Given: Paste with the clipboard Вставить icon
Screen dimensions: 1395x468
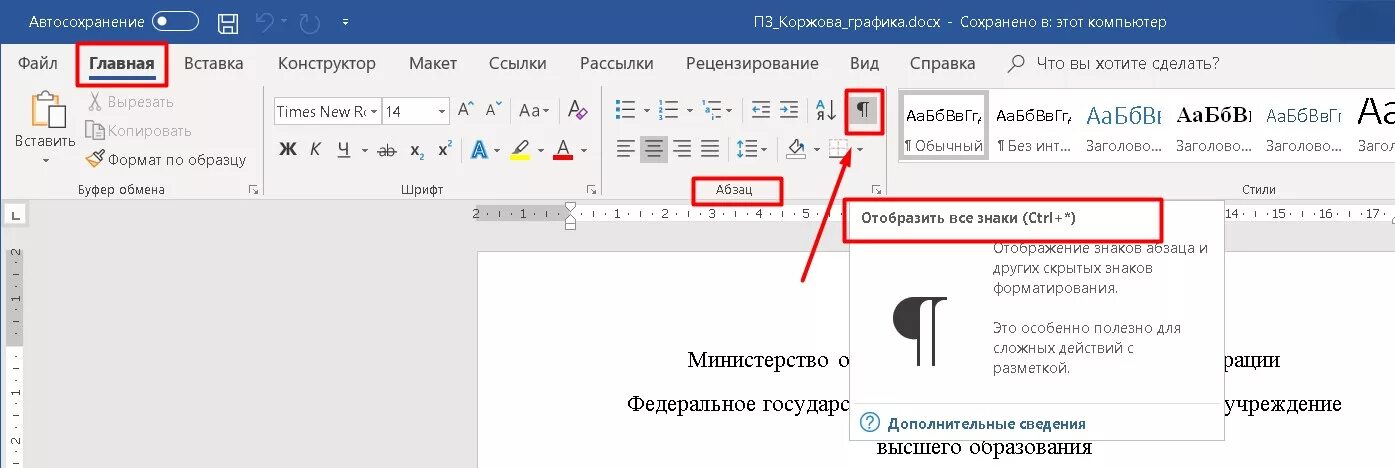Looking at the screenshot, I should (x=45, y=111).
